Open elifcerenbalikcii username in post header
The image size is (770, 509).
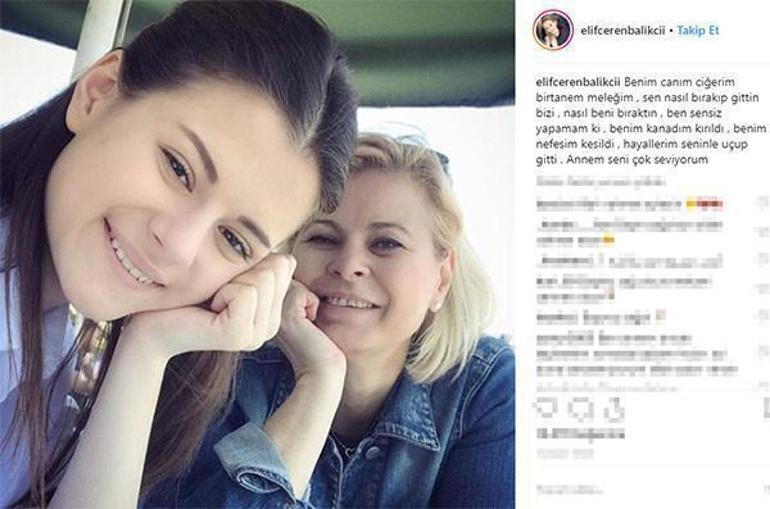(623, 30)
